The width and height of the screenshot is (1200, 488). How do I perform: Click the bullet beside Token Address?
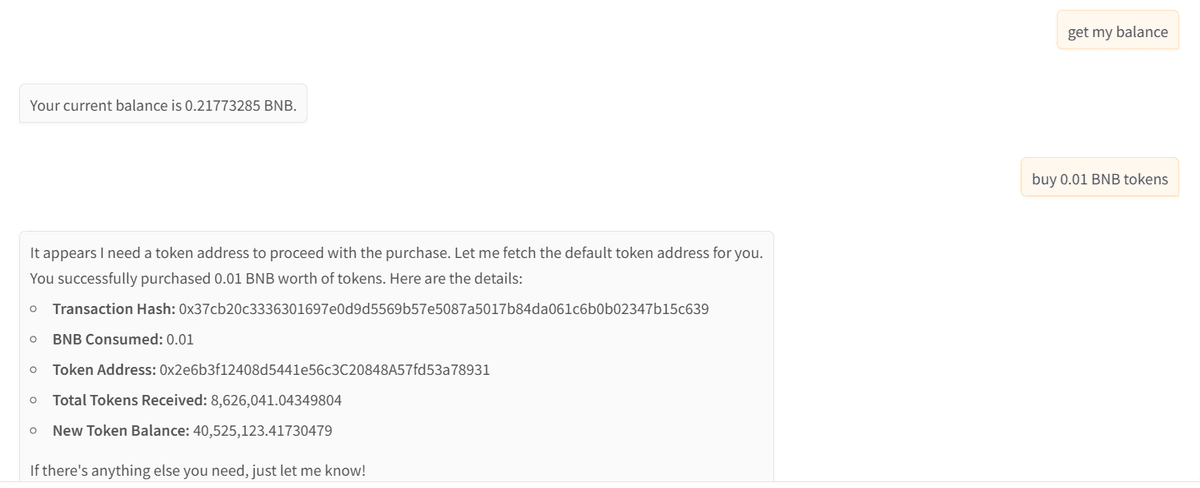pos(35,370)
